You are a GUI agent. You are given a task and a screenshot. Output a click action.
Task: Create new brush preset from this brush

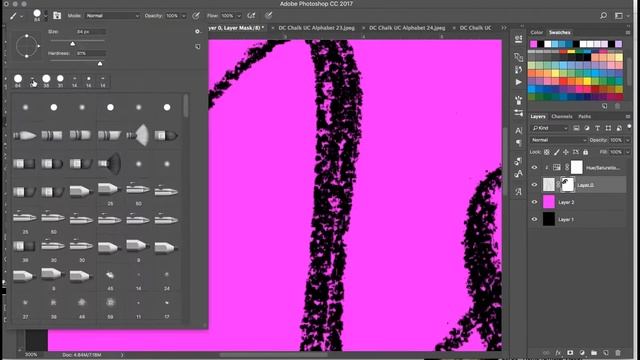(198, 47)
